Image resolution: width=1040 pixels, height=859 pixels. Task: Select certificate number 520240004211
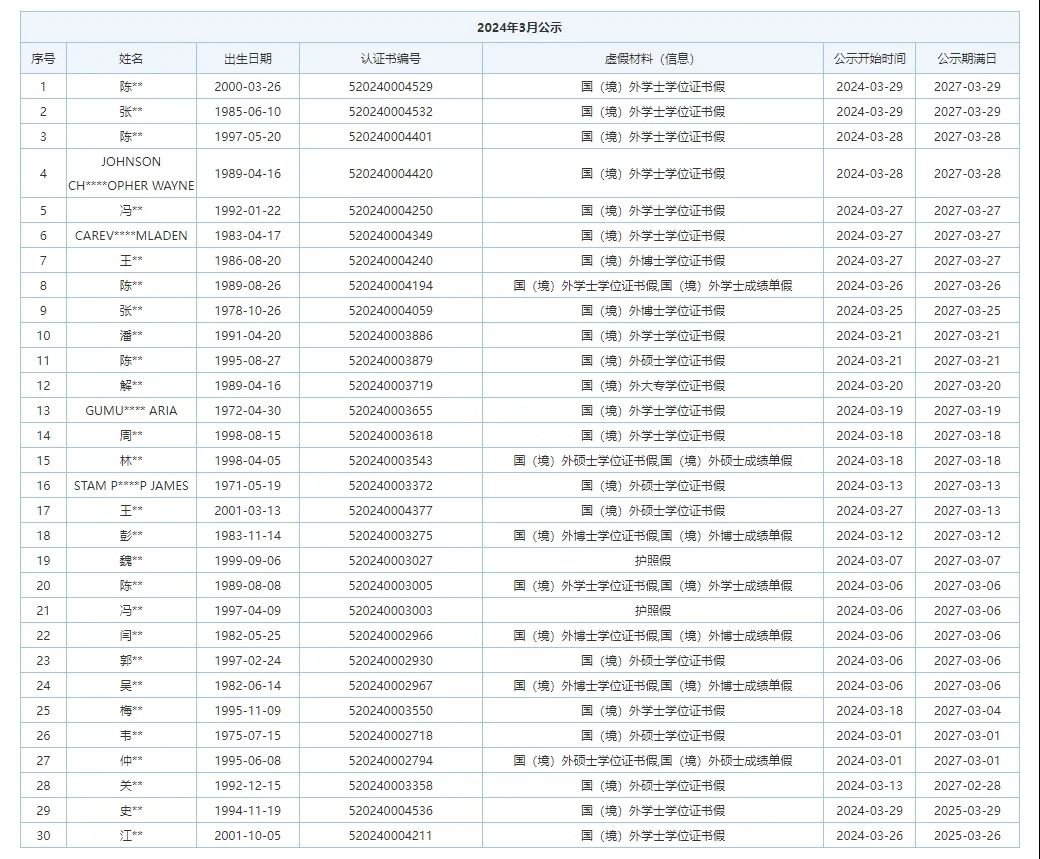click(x=391, y=835)
